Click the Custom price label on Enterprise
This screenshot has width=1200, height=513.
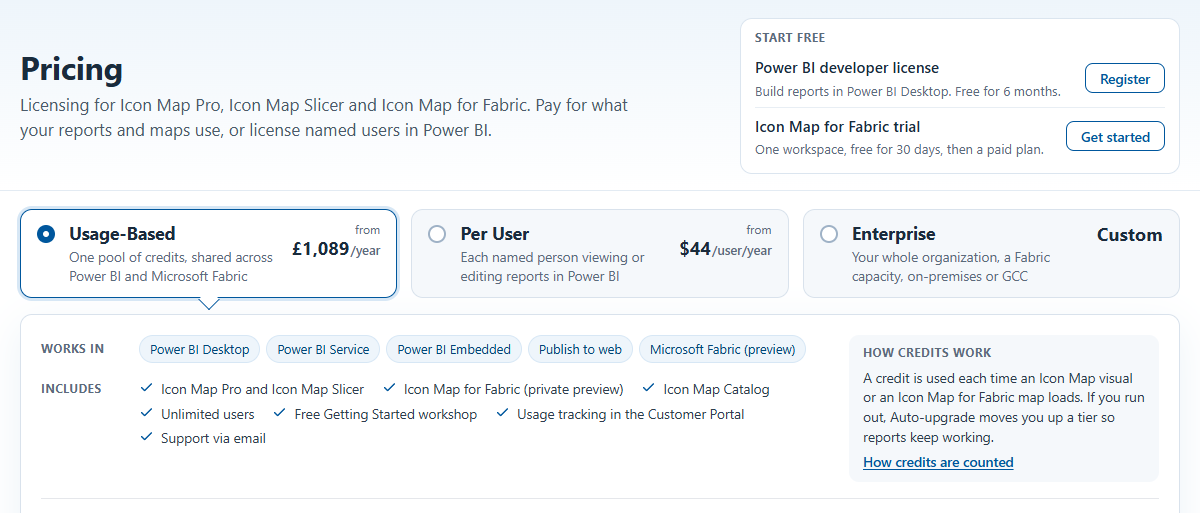[1129, 235]
